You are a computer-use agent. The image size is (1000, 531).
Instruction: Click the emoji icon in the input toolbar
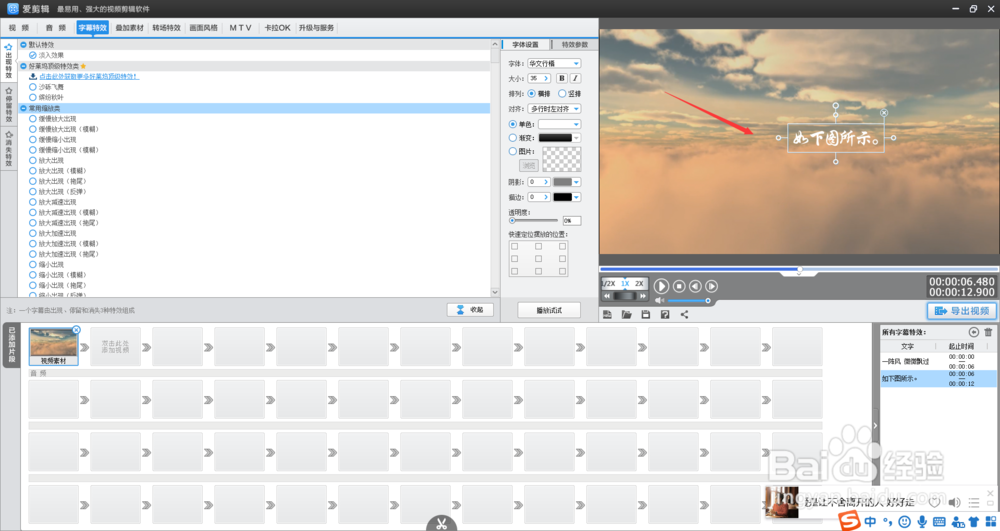point(904,521)
